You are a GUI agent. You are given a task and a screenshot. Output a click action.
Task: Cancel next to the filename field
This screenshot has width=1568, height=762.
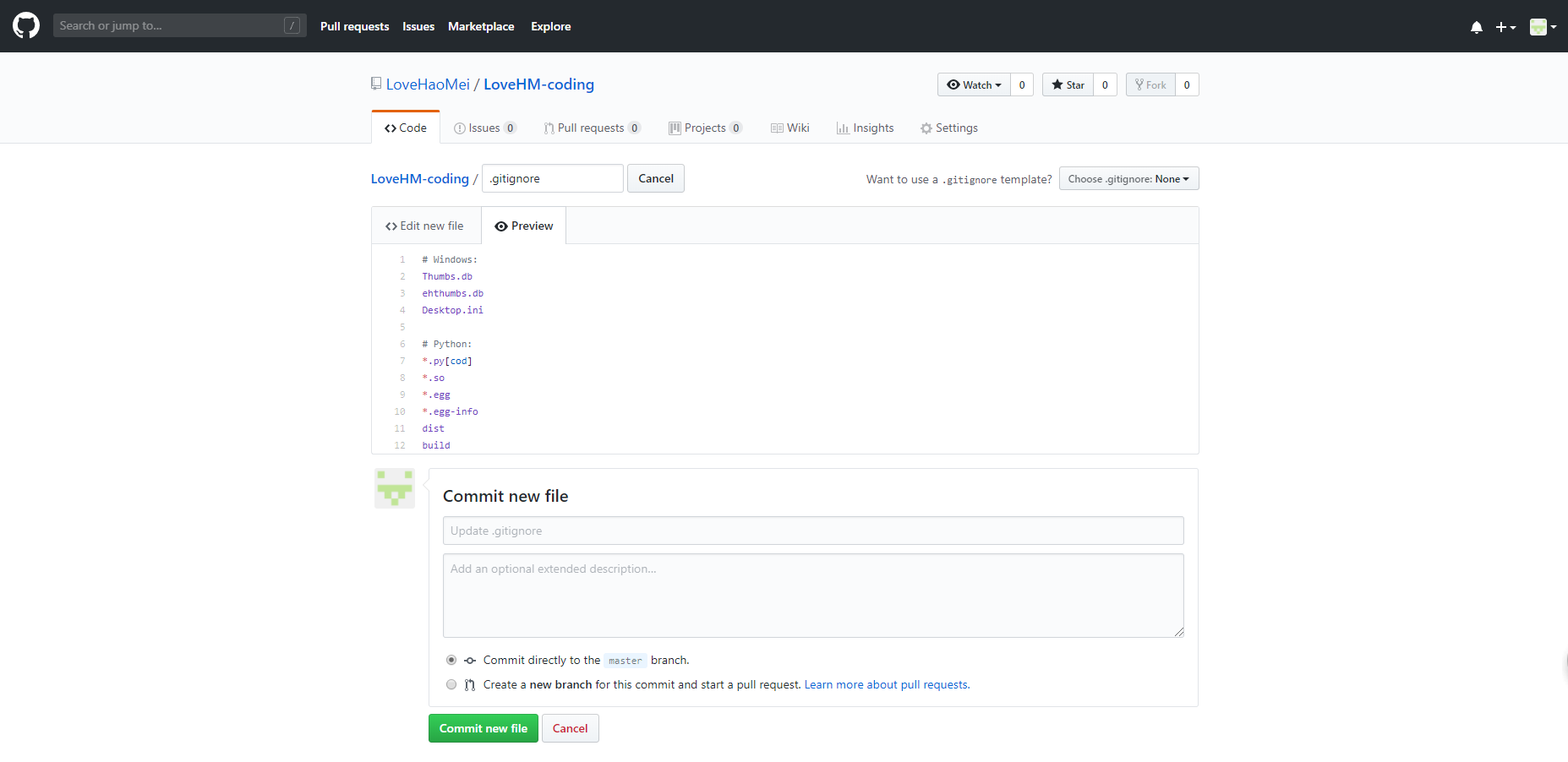[x=656, y=178]
